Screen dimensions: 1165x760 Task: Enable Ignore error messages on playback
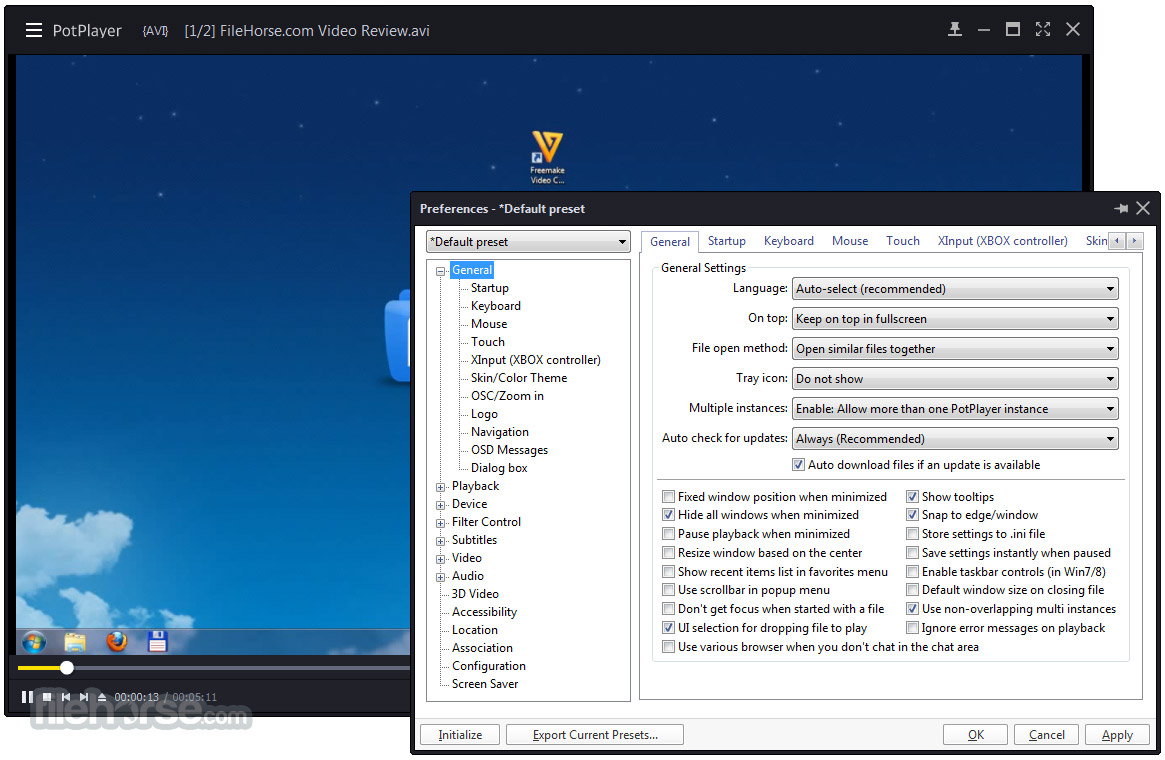912,629
